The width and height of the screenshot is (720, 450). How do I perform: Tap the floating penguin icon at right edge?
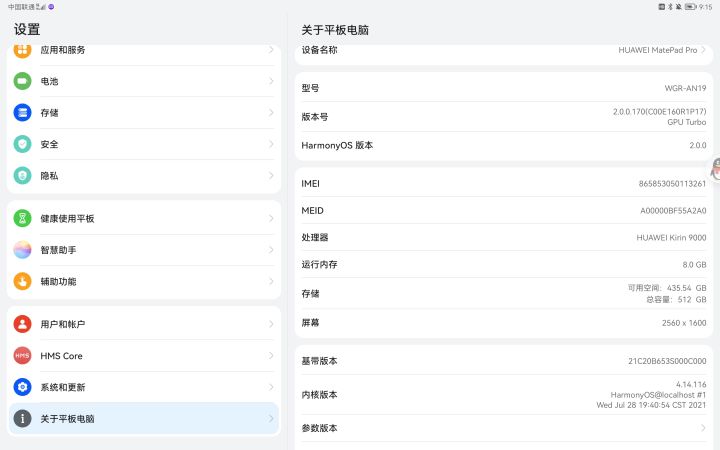click(715, 169)
